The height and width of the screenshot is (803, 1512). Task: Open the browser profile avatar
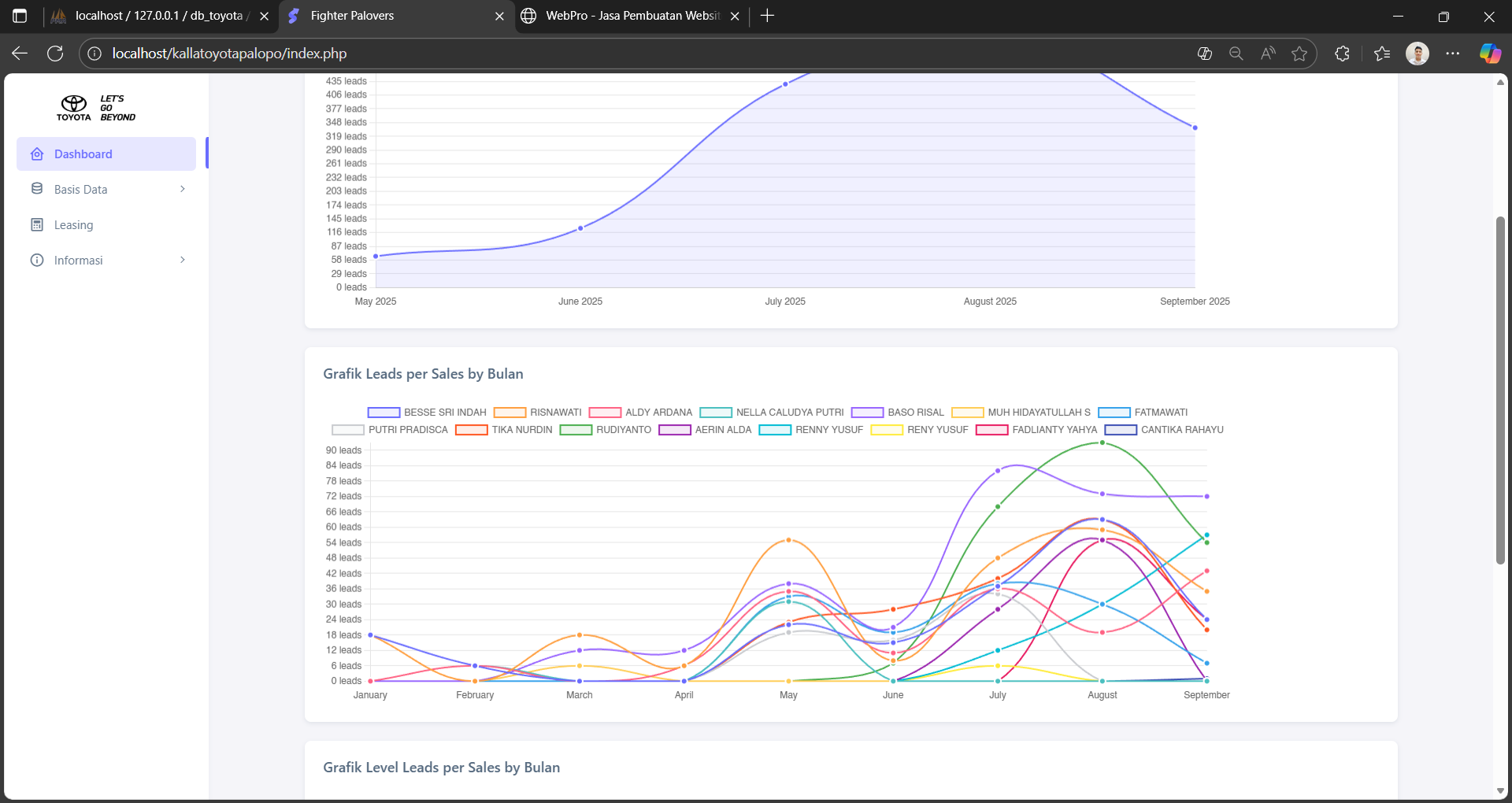click(x=1417, y=54)
